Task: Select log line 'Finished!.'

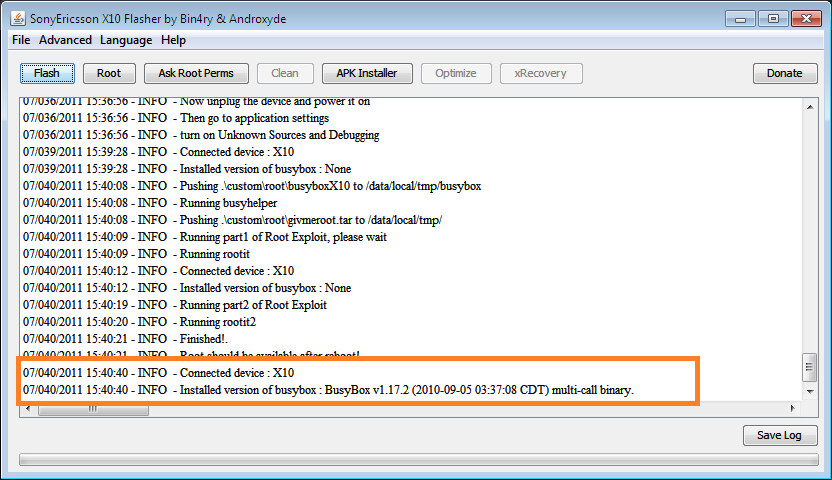Action: pyautogui.click(x=126, y=338)
